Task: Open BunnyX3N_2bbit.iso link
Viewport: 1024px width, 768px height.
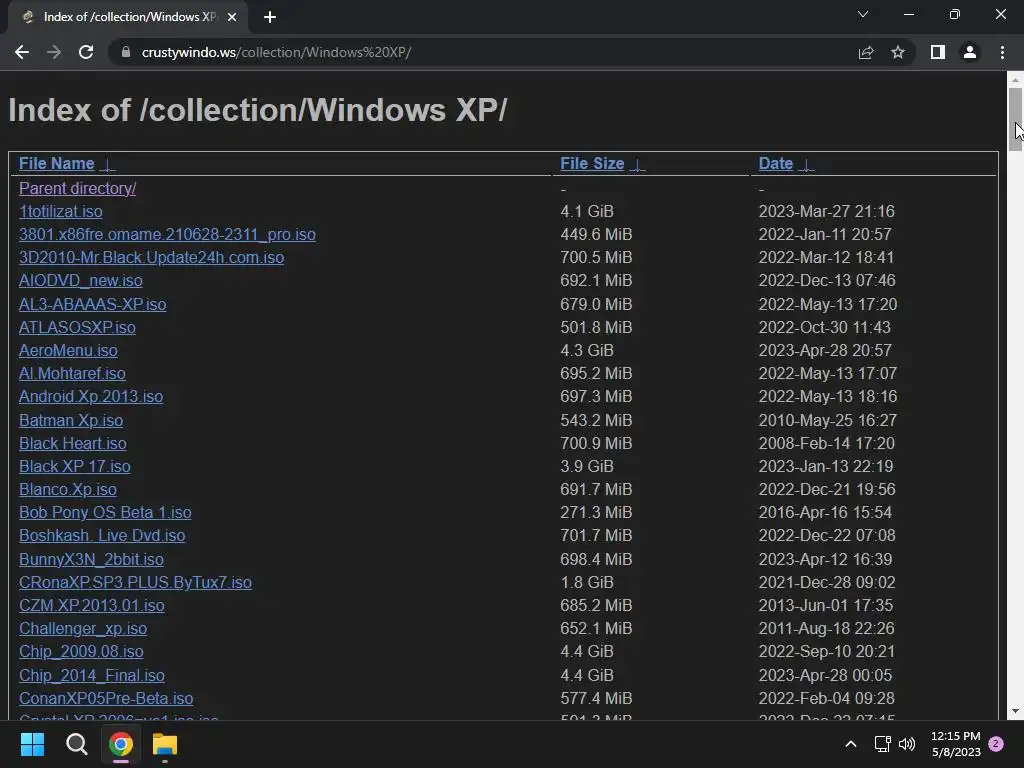Action: pos(91,559)
